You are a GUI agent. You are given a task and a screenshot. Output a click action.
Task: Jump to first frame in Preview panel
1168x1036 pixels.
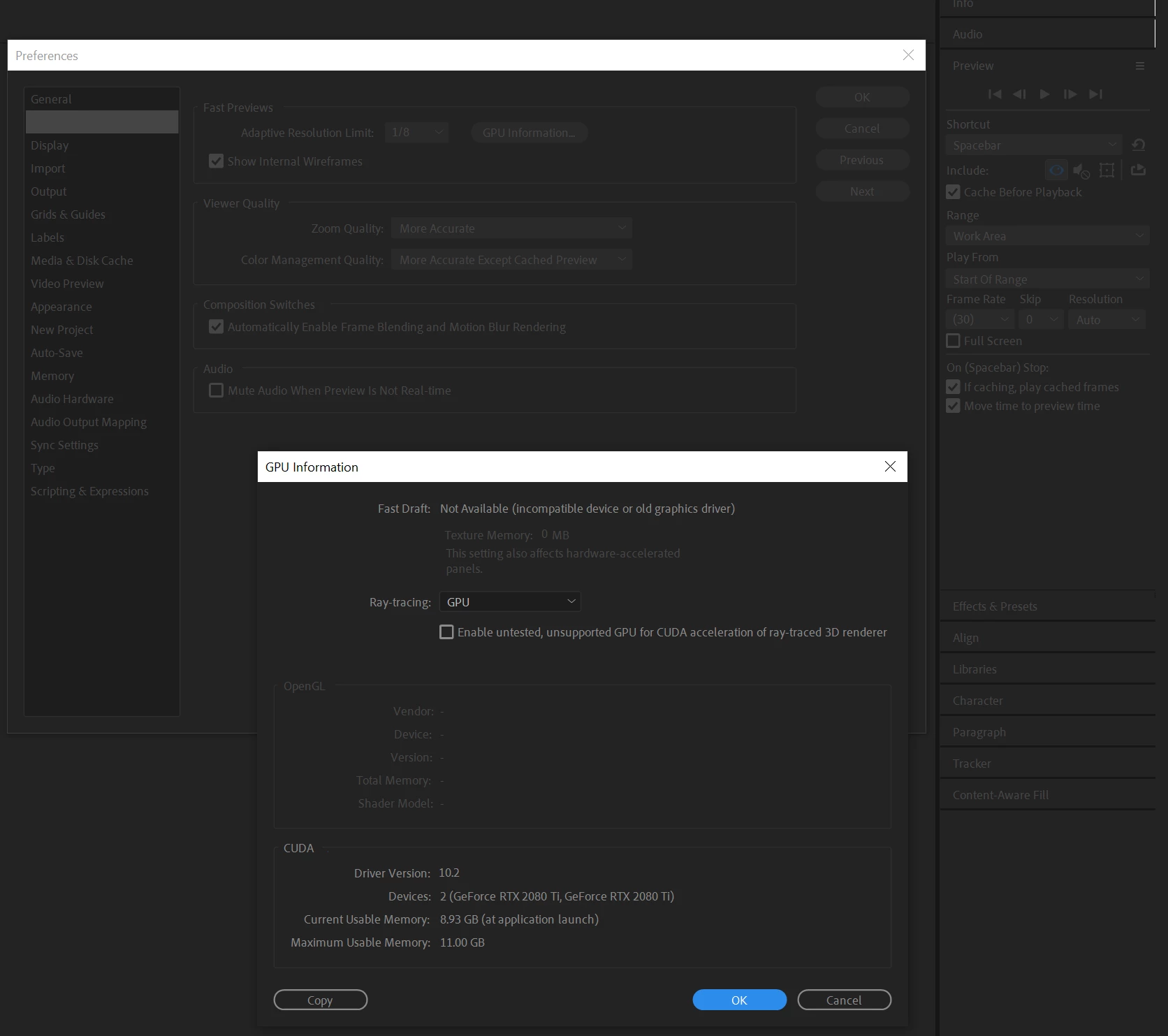click(x=995, y=94)
